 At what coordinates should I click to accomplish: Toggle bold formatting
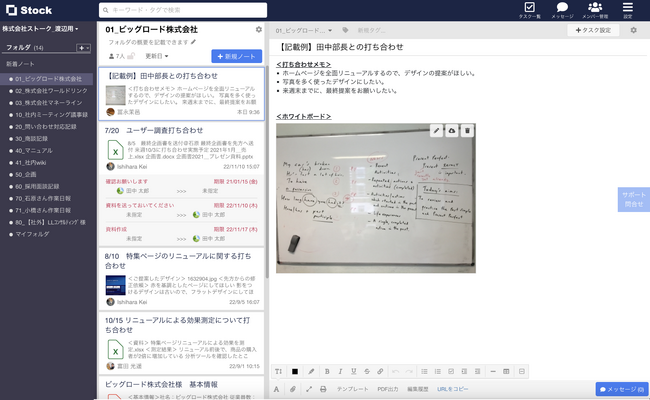tap(327, 371)
